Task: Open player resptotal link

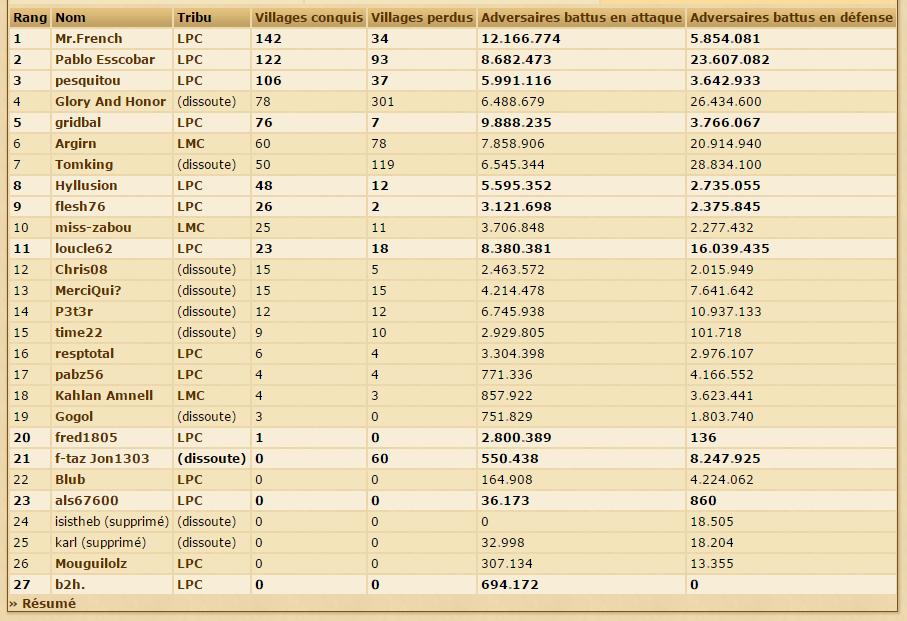Action: pos(84,354)
